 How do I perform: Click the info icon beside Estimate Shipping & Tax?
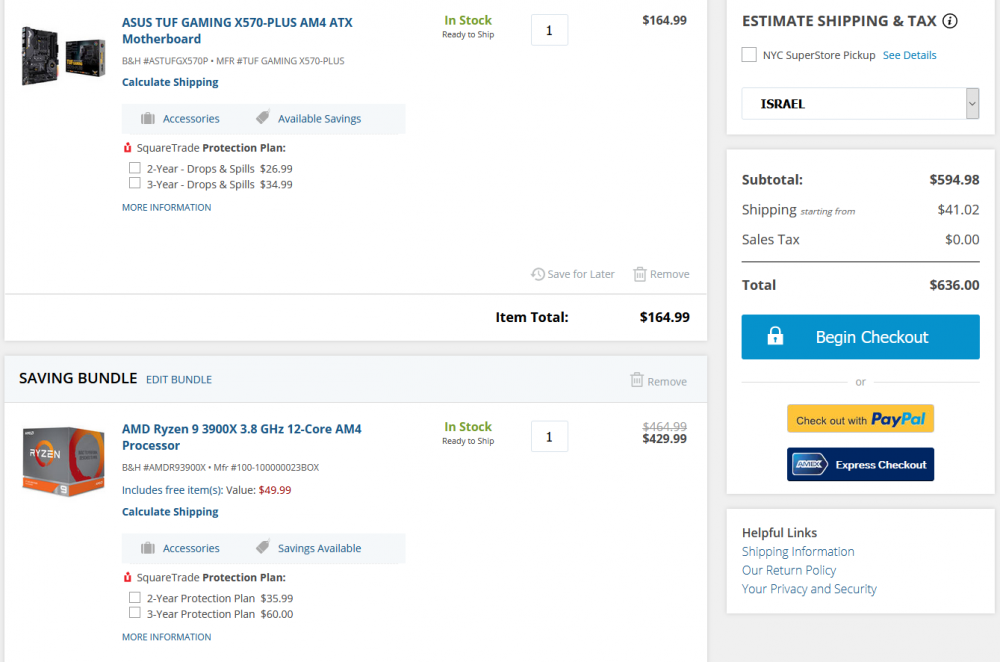pos(950,21)
